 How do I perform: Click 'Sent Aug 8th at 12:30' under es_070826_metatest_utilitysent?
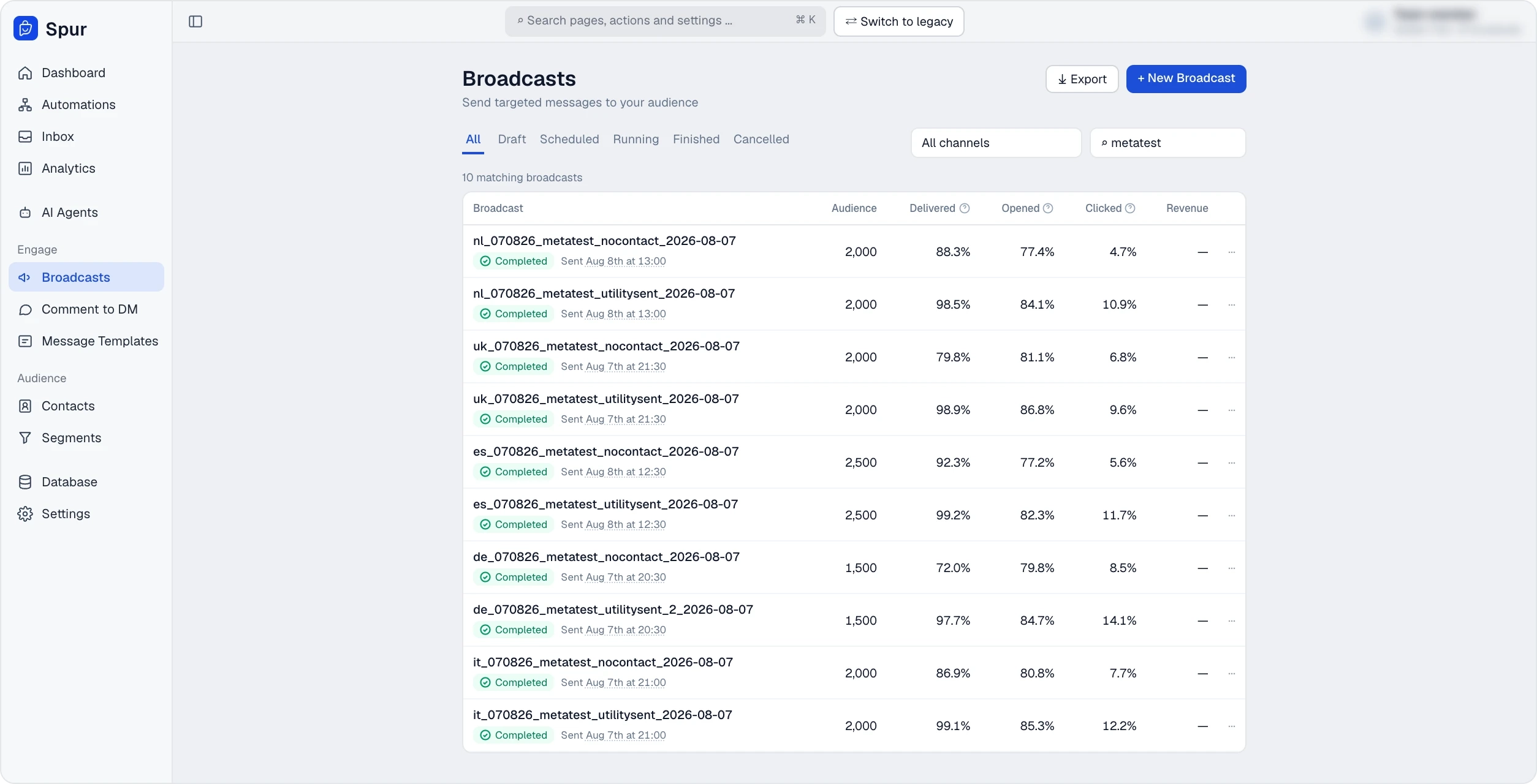(x=613, y=525)
